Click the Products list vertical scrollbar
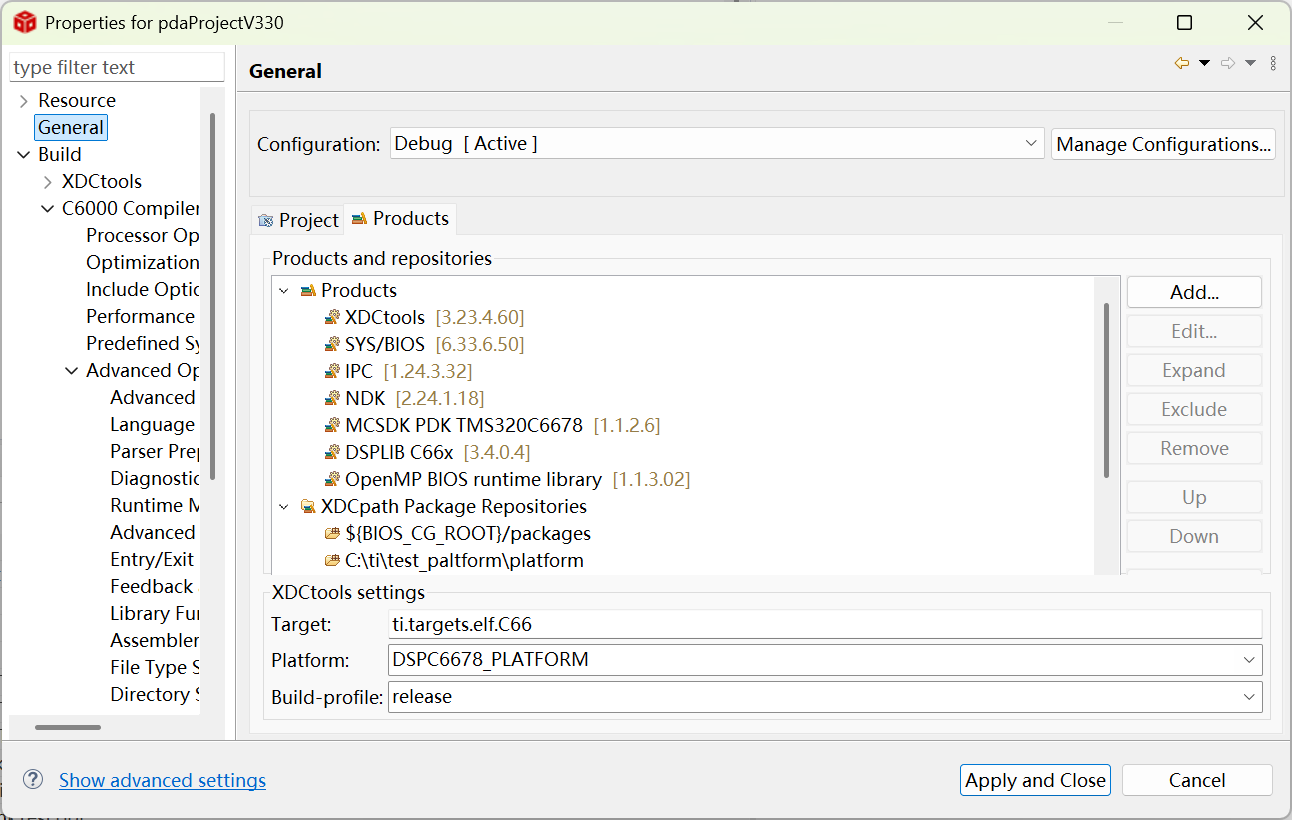1292x820 pixels. pyautogui.click(x=1106, y=390)
